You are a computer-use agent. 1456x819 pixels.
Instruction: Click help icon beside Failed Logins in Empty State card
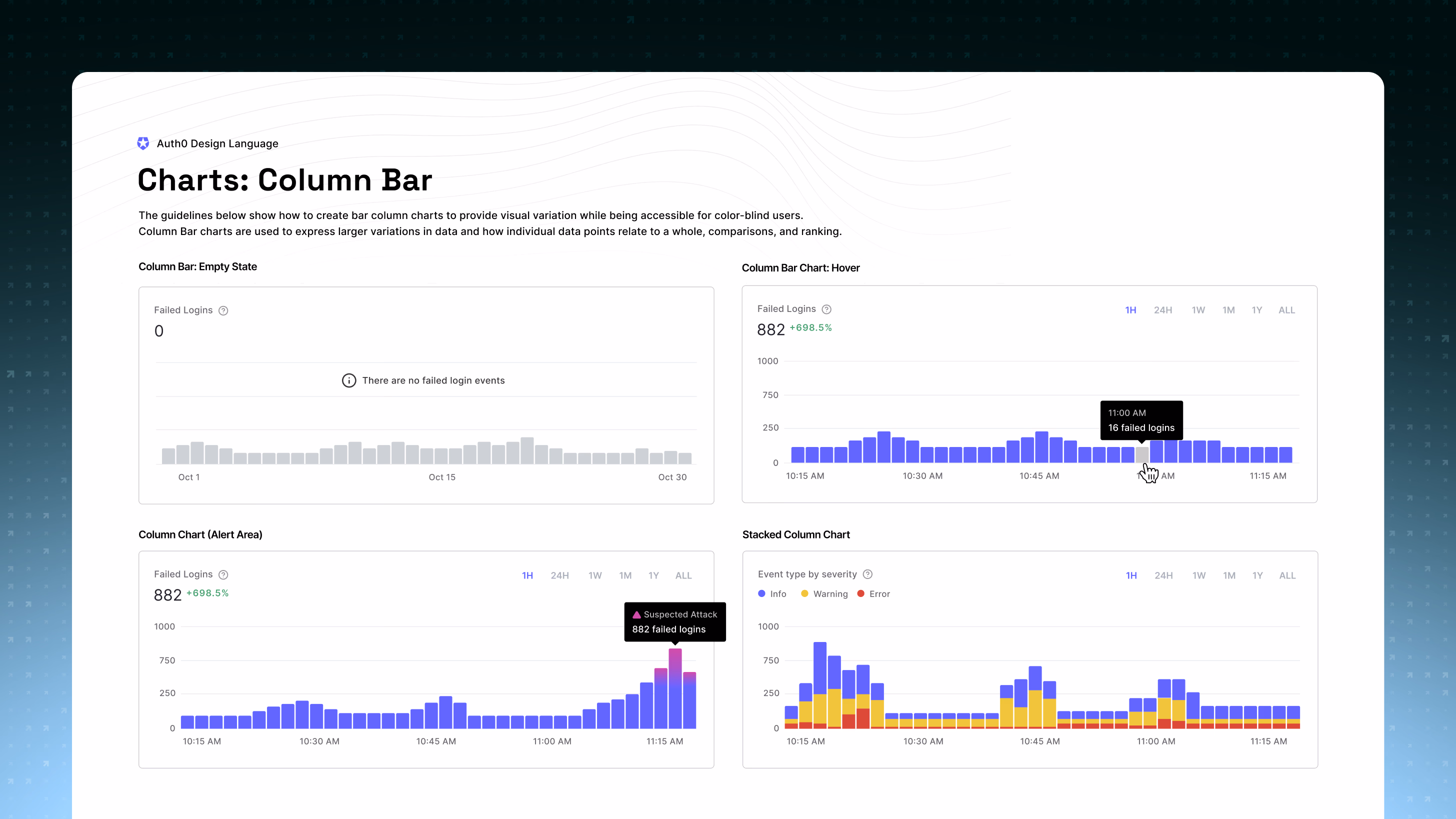click(223, 310)
